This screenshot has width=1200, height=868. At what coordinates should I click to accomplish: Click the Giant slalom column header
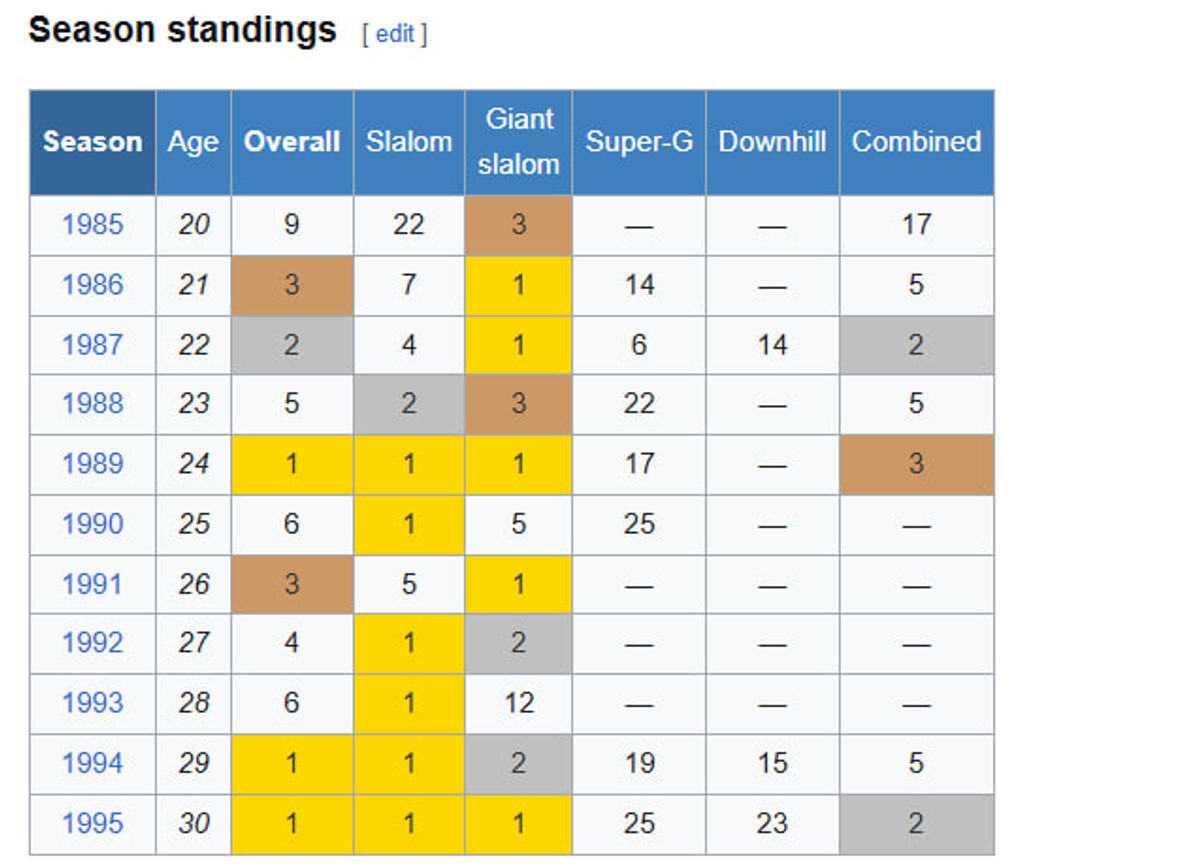[518, 142]
